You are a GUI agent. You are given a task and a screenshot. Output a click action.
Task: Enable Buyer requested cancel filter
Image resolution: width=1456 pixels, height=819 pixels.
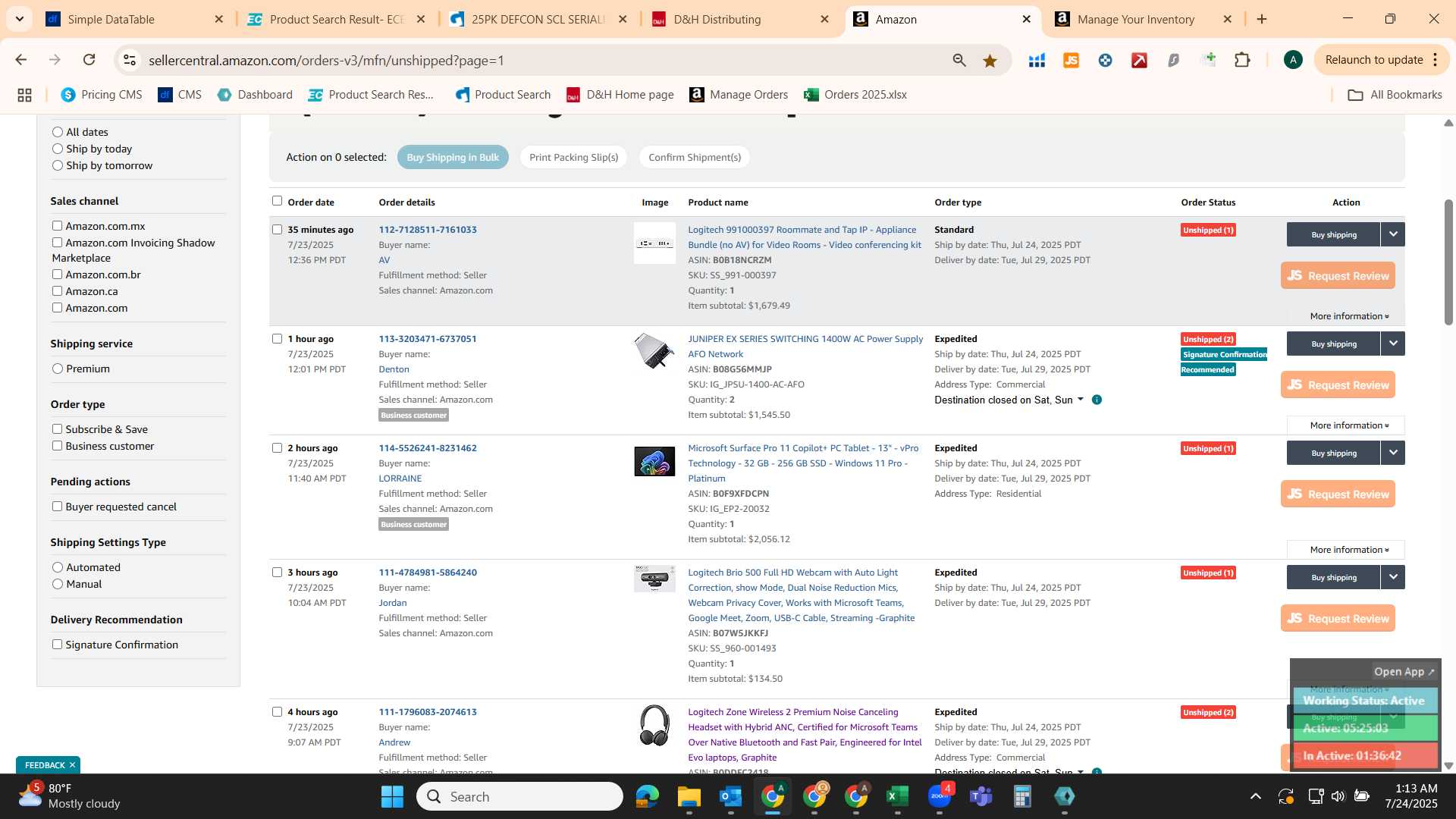pyautogui.click(x=57, y=507)
